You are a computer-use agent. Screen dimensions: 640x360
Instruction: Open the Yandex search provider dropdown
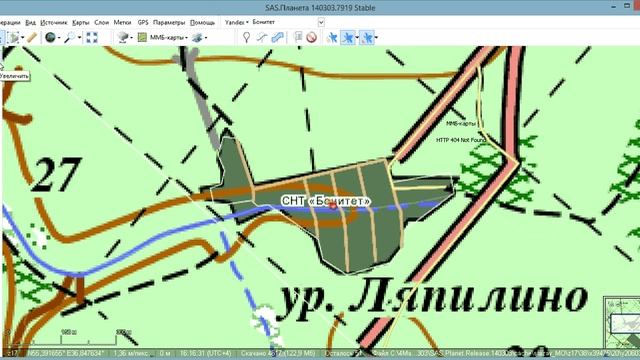click(x=237, y=22)
